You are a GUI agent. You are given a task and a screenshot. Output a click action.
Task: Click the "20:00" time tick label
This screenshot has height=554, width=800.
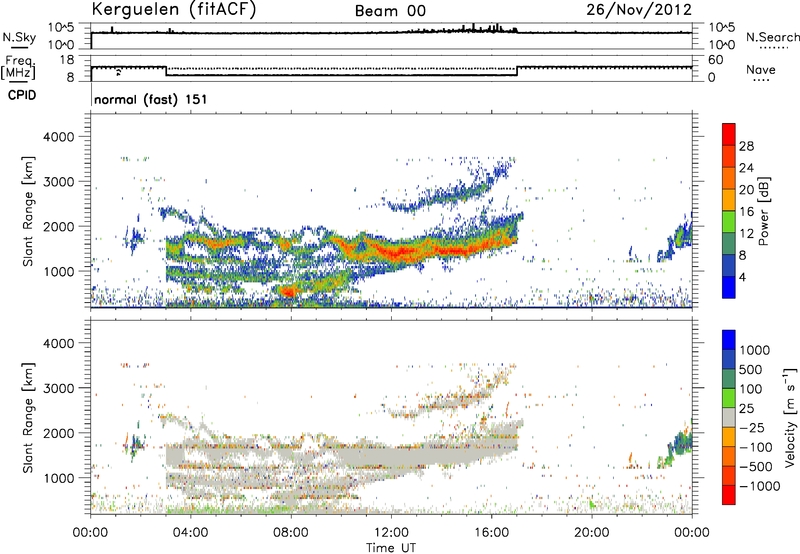pos(592,533)
